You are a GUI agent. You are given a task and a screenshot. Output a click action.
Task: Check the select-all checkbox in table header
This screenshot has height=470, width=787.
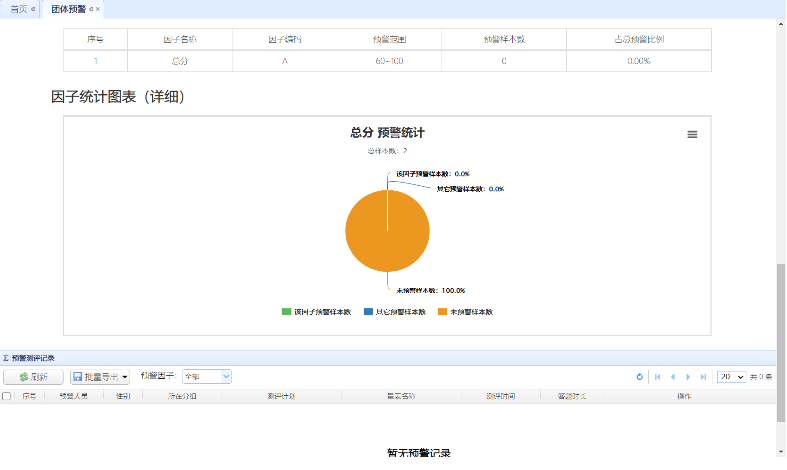pyautogui.click(x=7, y=396)
